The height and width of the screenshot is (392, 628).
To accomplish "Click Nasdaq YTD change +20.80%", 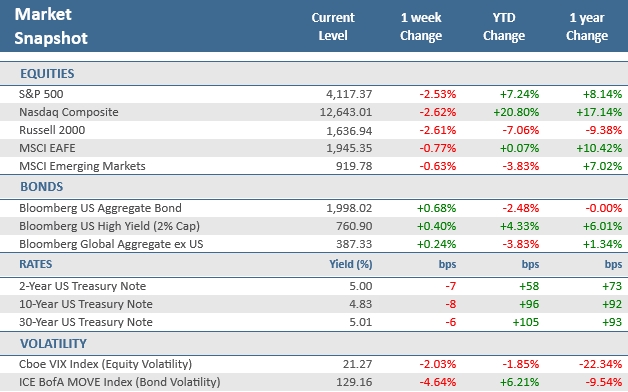I will click(516, 112).
